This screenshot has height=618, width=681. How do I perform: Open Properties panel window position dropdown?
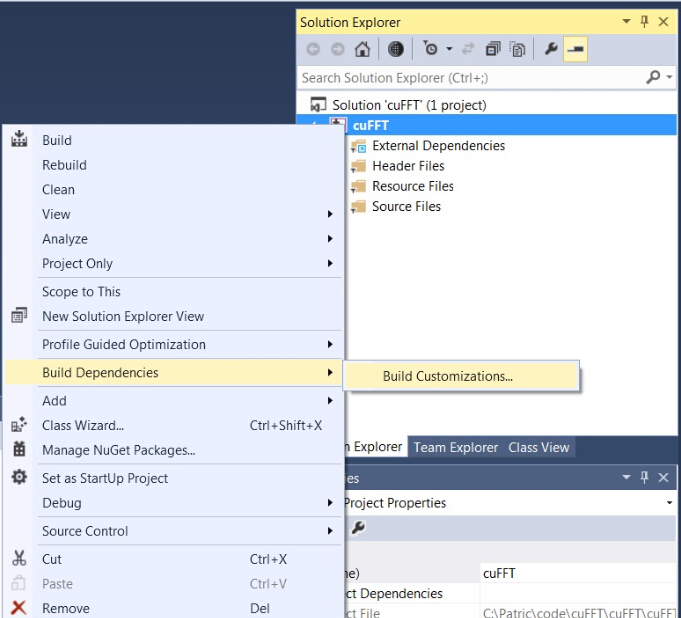(626, 477)
